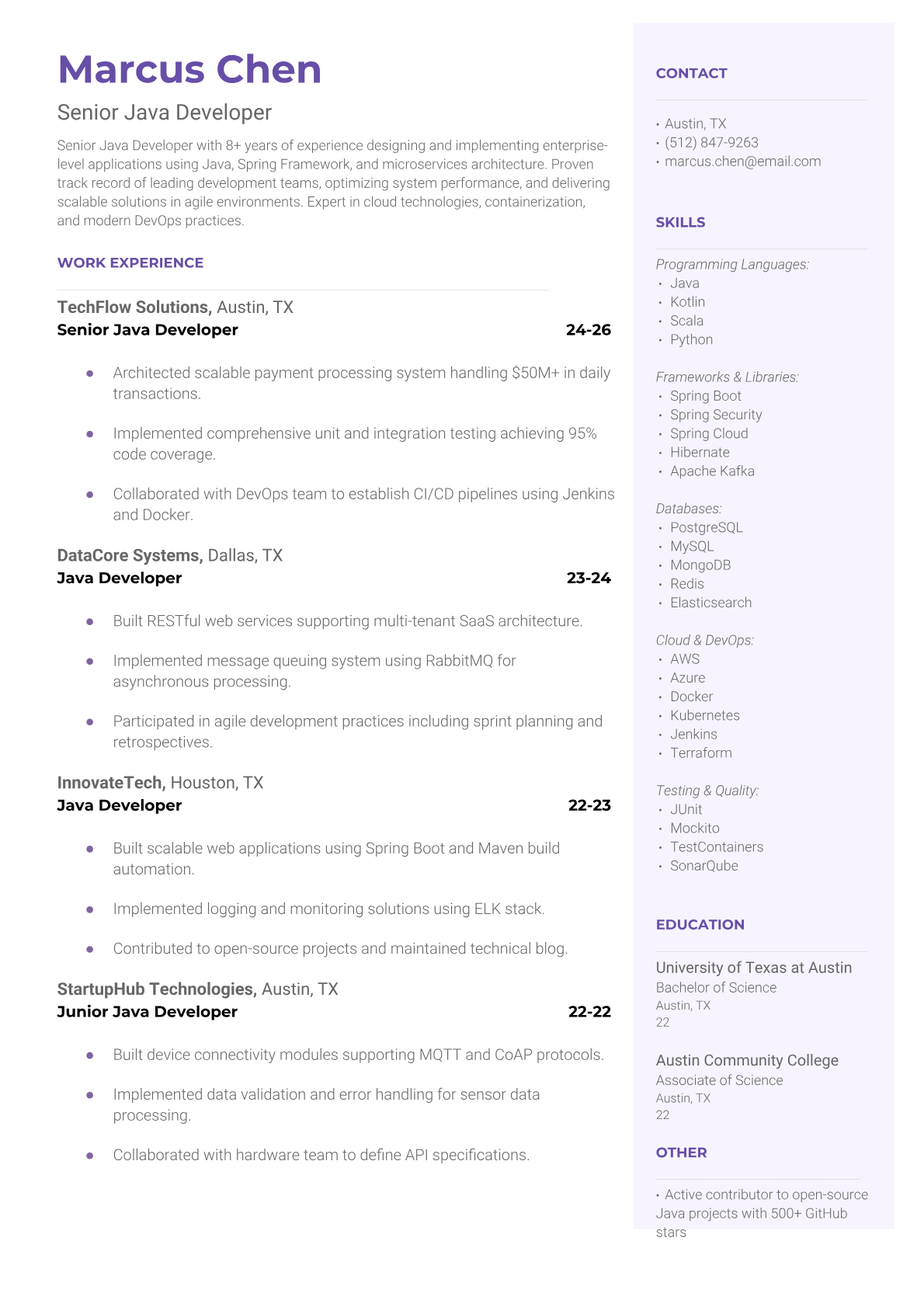The height and width of the screenshot is (1307, 924).
Task: Click the Cloud & DevOps subheading
Action: (x=704, y=641)
